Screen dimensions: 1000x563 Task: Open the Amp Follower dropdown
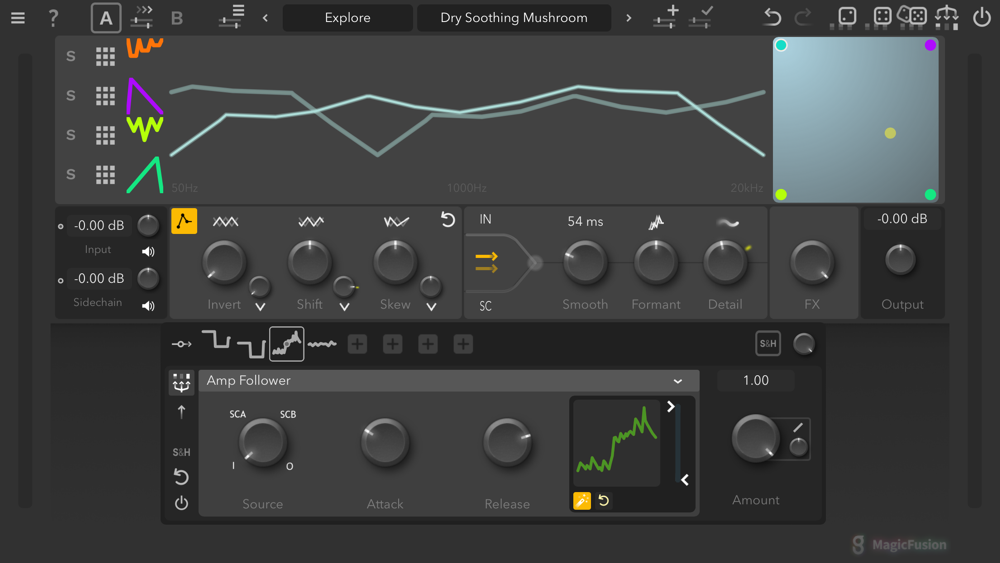pyautogui.click(x=678, y=381)
